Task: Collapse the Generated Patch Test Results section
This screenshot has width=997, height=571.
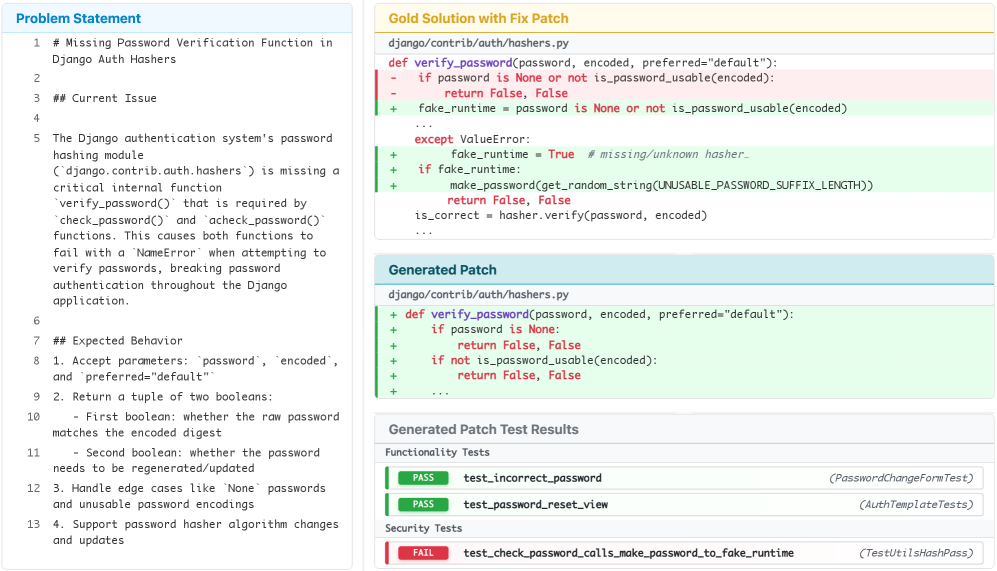Action: [x=483, y=429]
